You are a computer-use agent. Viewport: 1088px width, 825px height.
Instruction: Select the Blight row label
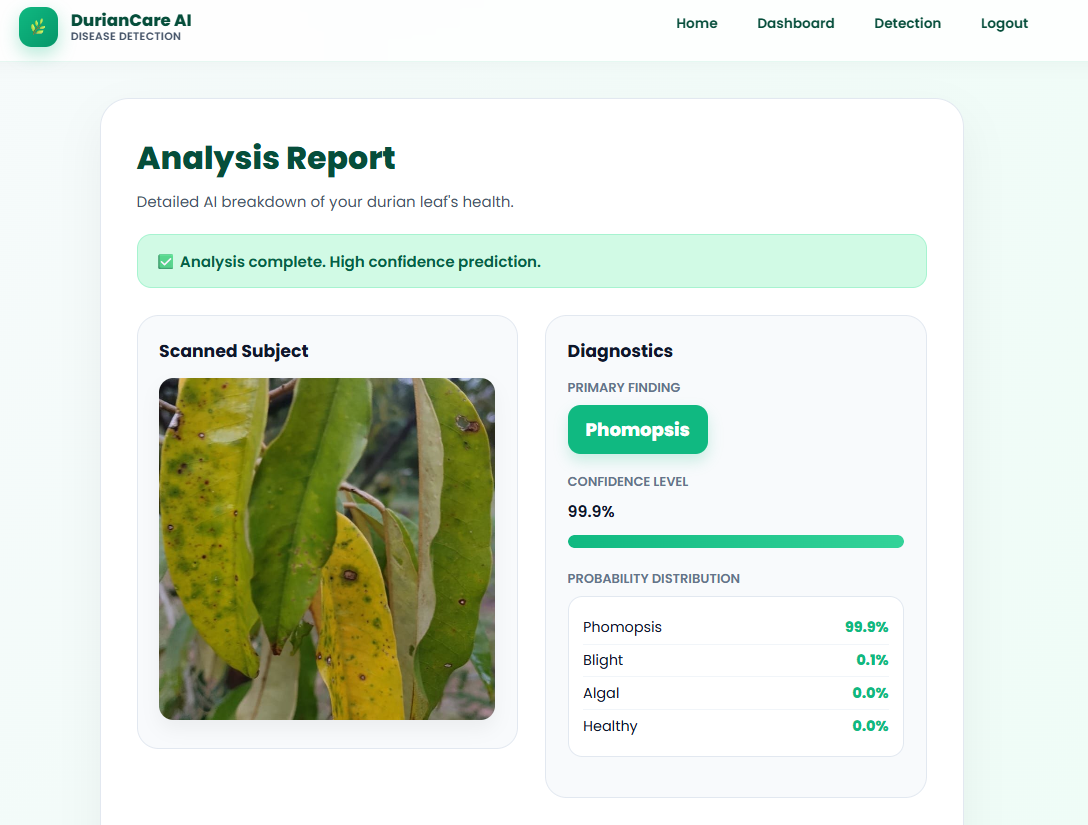[603, 661]
